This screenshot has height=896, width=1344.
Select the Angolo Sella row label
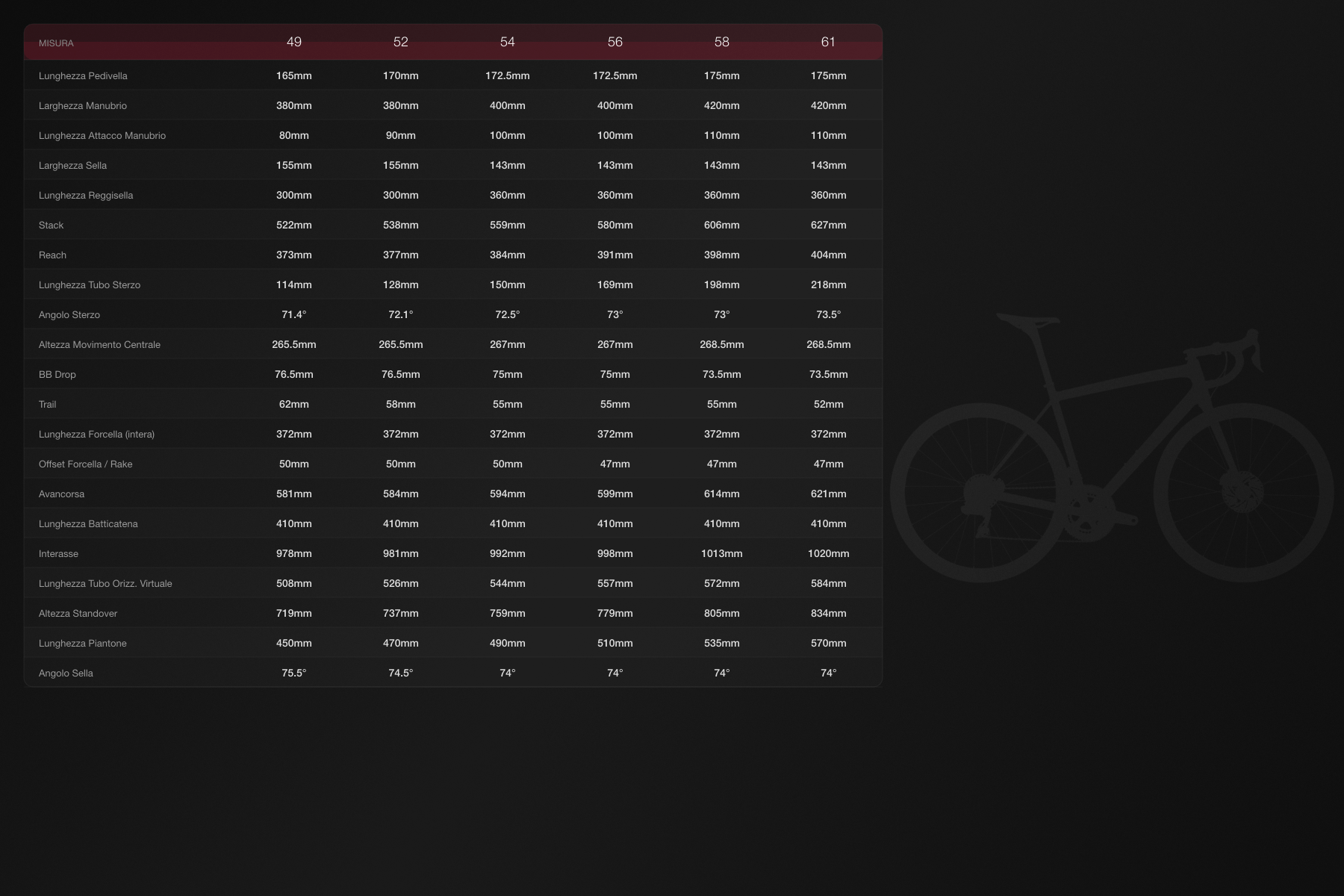66,673
